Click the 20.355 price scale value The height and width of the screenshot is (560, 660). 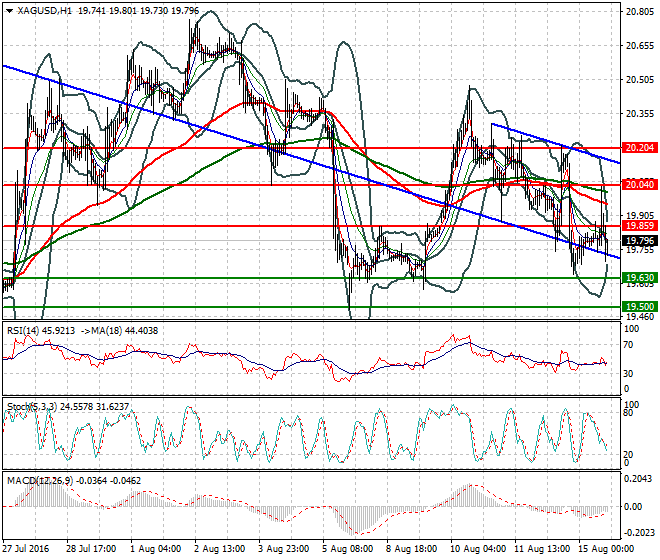(x=640, y=114)
